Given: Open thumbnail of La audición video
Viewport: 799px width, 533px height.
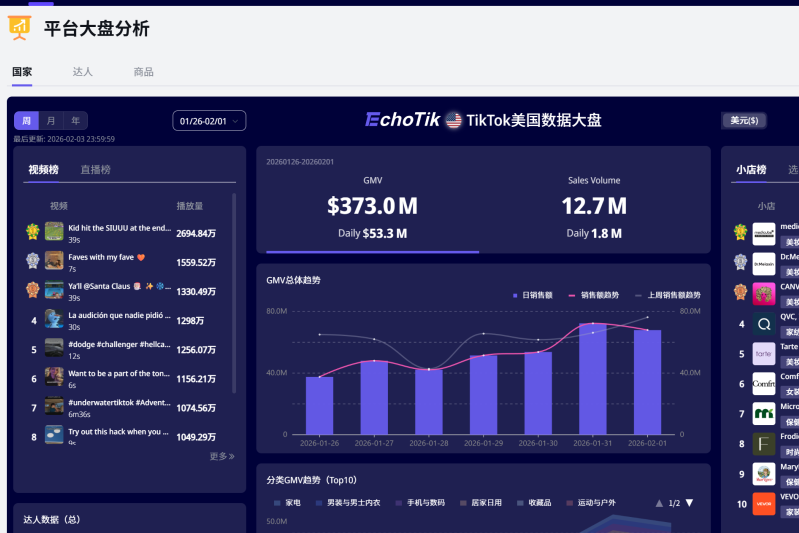Looking at the screenshot, I should [54, 318].
